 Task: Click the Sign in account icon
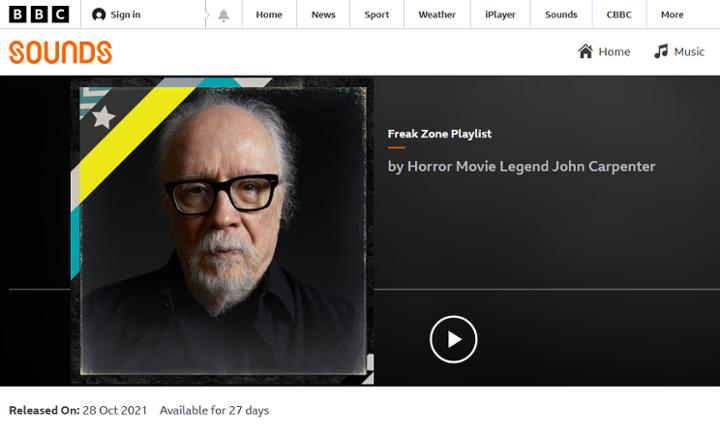tap(98, 15)
